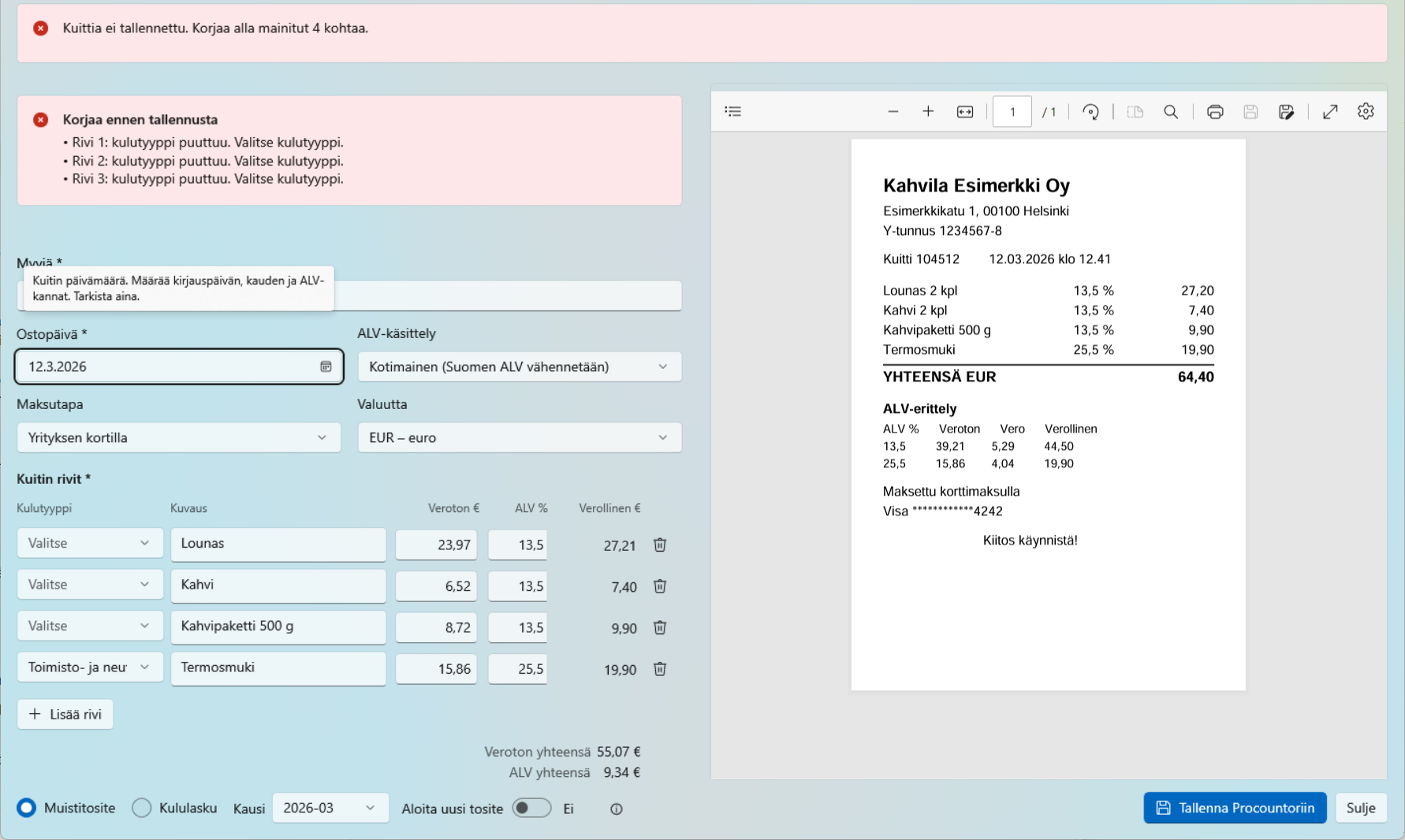Image resolution: width=1405 pixels, height=840 pixels.
Task: Click the Veroton yhteensä 55,07 € value
Action: click(x=619, y=753)
